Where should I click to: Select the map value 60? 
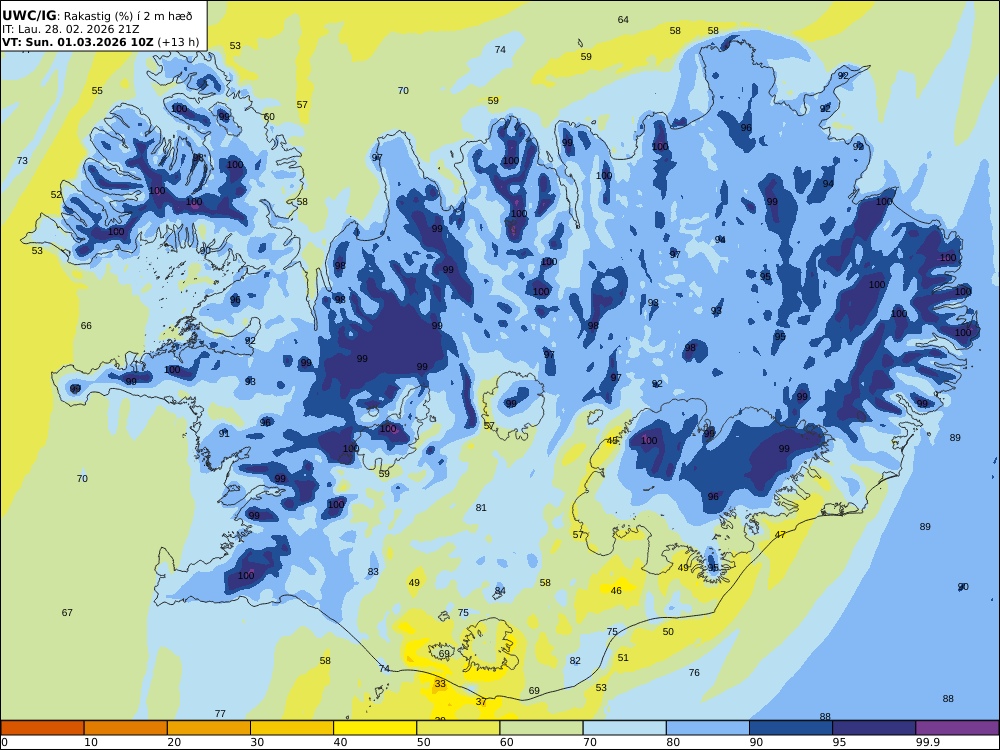(x=269, y=117)
